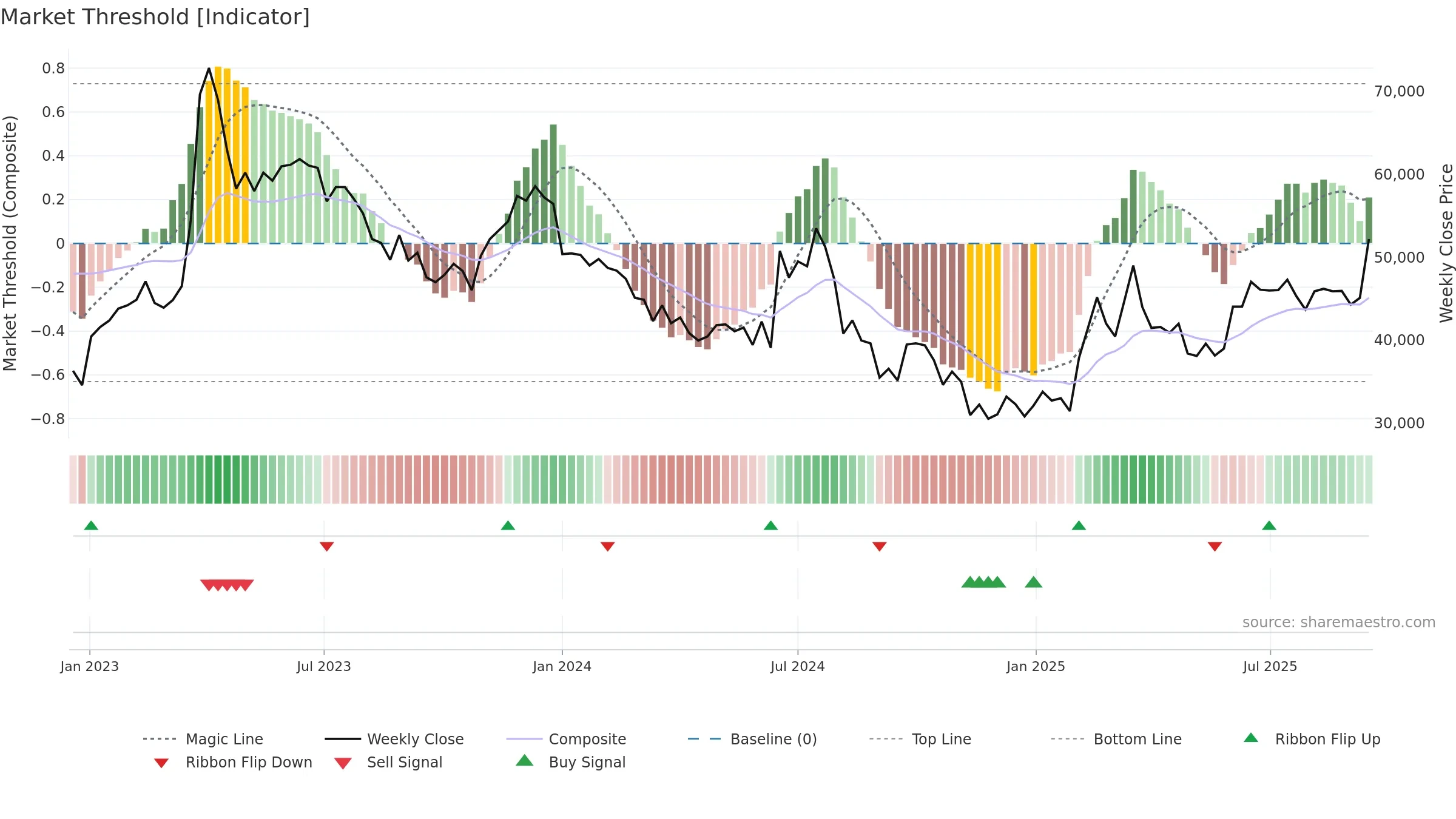Click the Jan 2025 x-axis label
Viewport: 1456px width, 819px height.
tap(1036, 666)
